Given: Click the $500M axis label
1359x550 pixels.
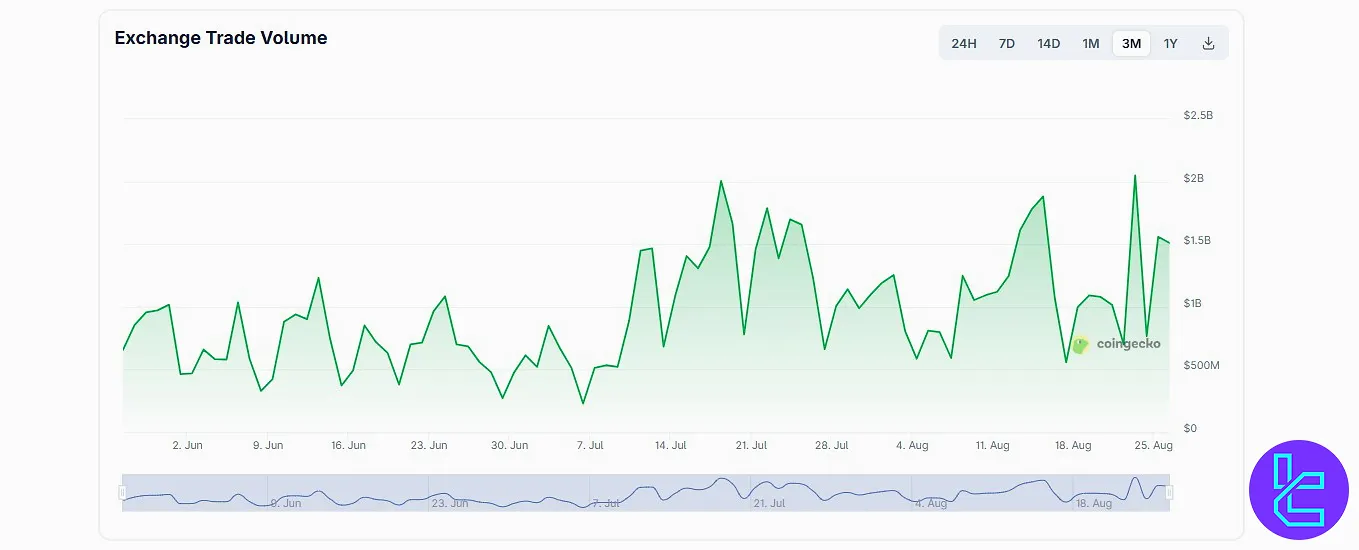Looking at the screenshot, I should pyautogui.click(x=1201, y=365).
